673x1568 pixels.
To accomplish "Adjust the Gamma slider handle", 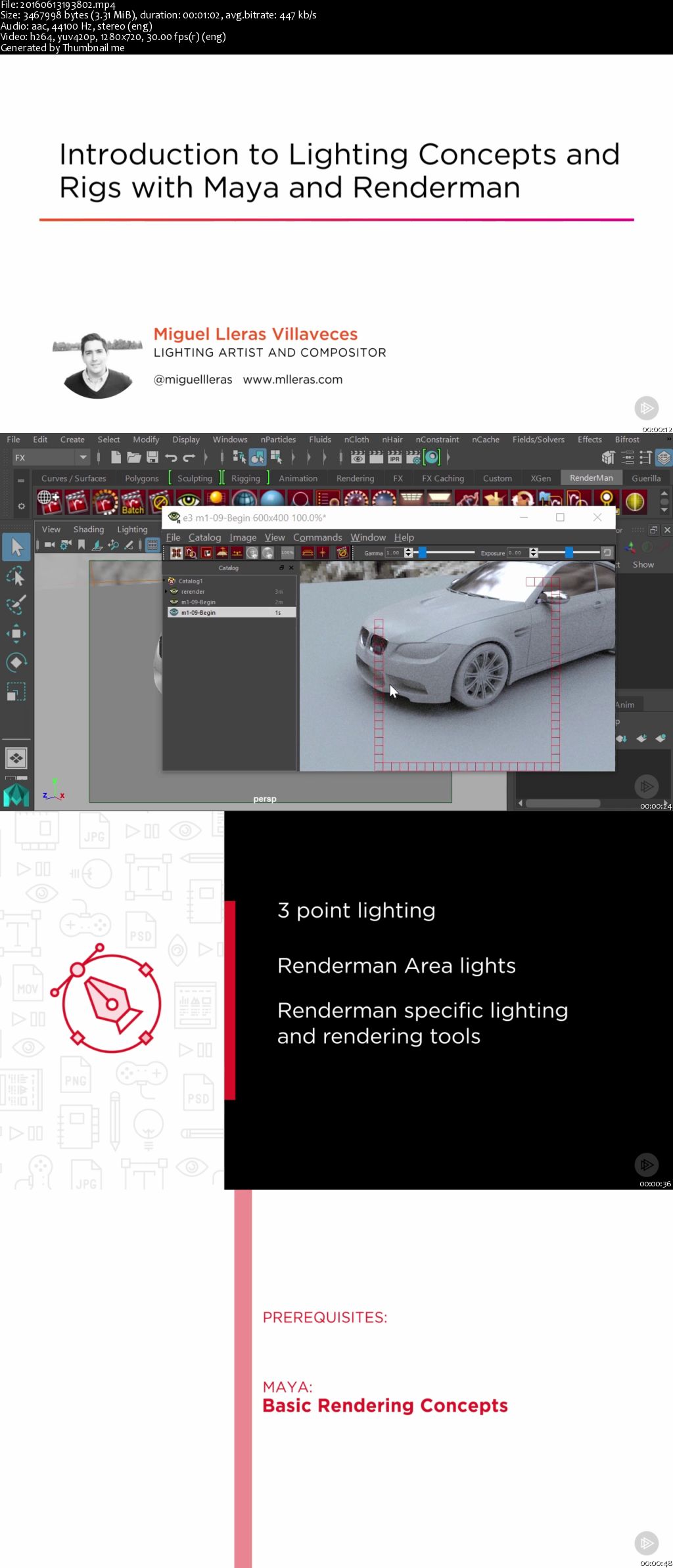I will tap(423, 552).
